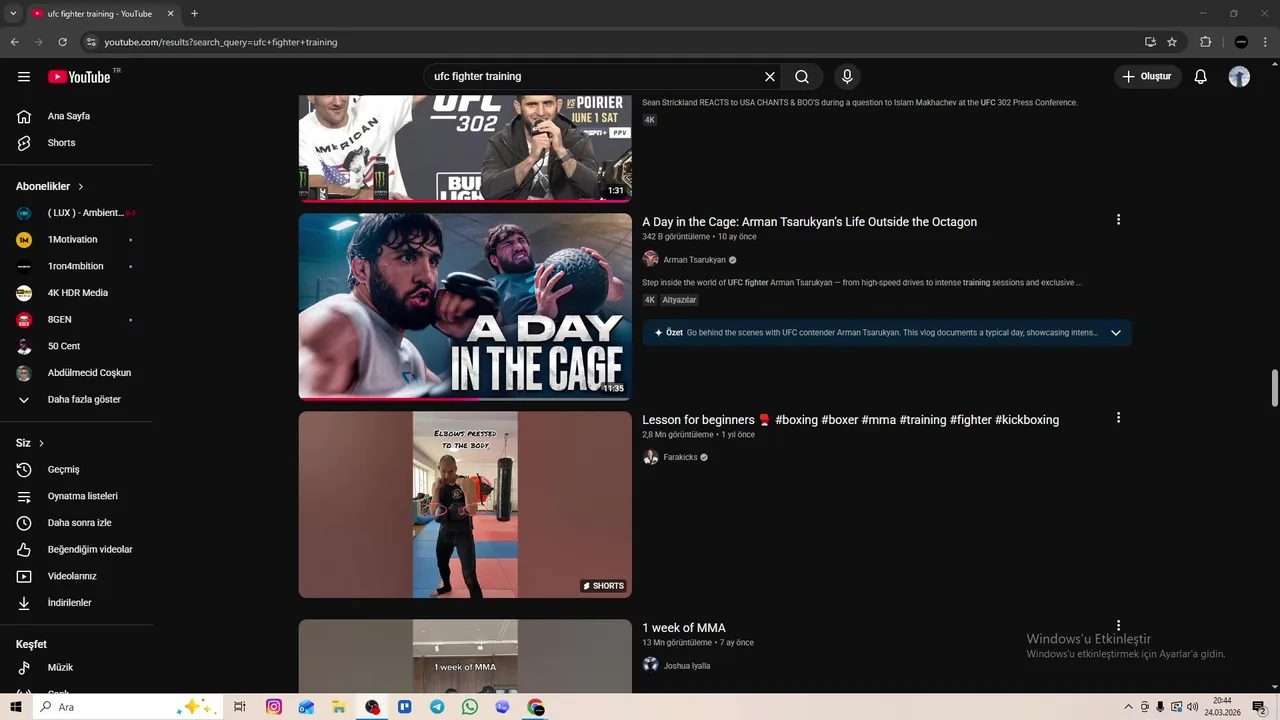
Task: Open Daha sonra izle watch later
Action: (77, 523)
